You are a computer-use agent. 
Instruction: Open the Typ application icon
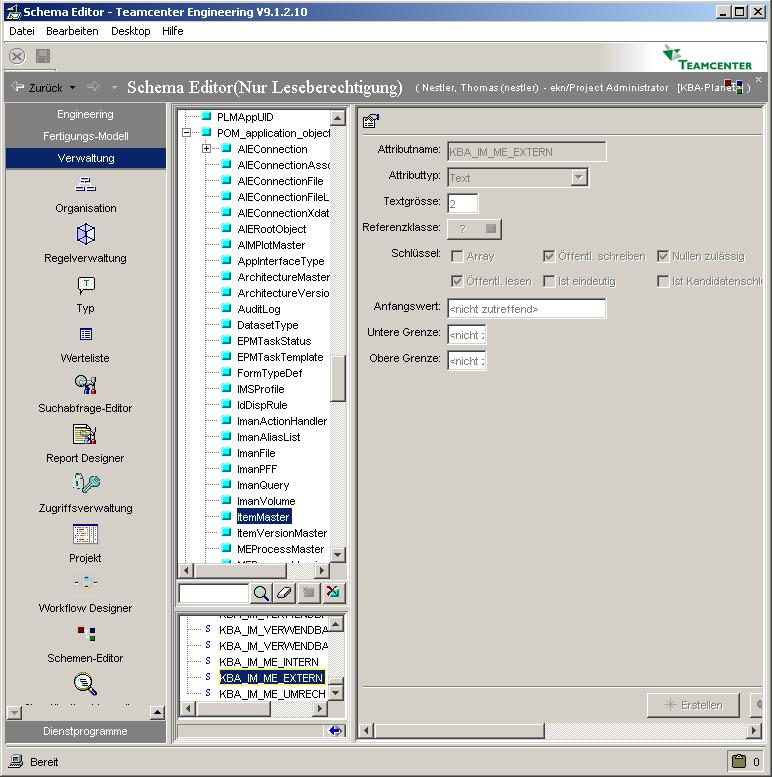86,284
